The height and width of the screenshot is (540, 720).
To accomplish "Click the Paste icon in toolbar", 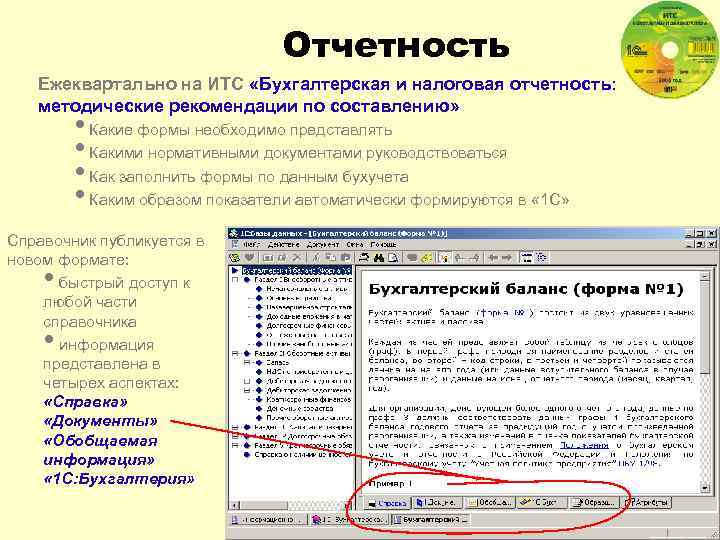I will tap(345, 258).
